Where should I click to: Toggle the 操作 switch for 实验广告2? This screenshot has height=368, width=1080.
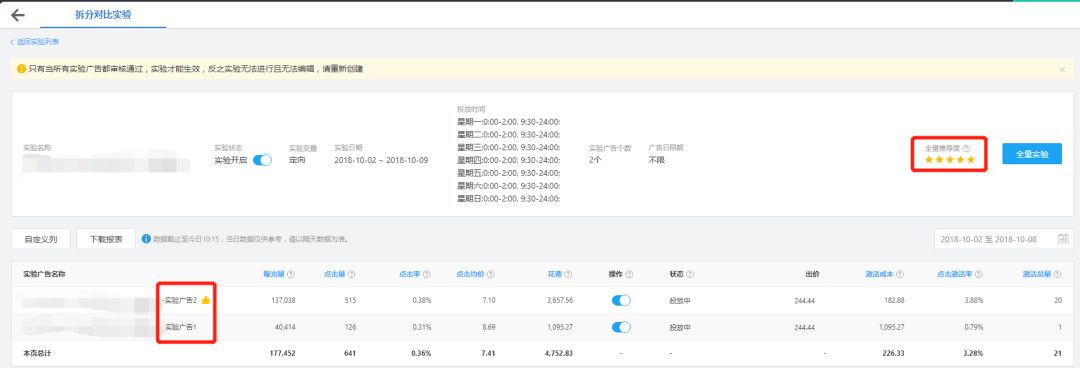tap(621, 300)
